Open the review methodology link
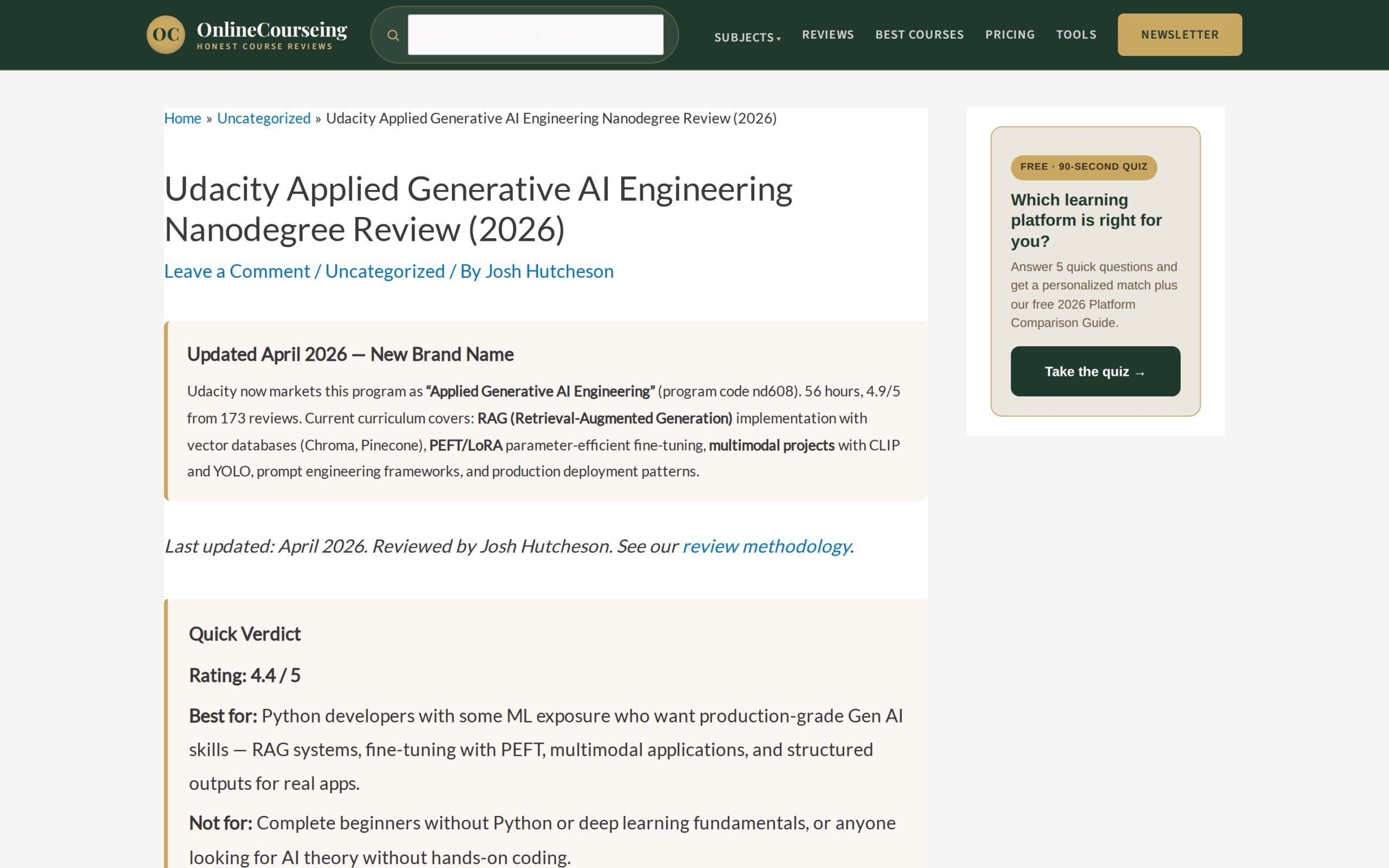 coord(766,546)
